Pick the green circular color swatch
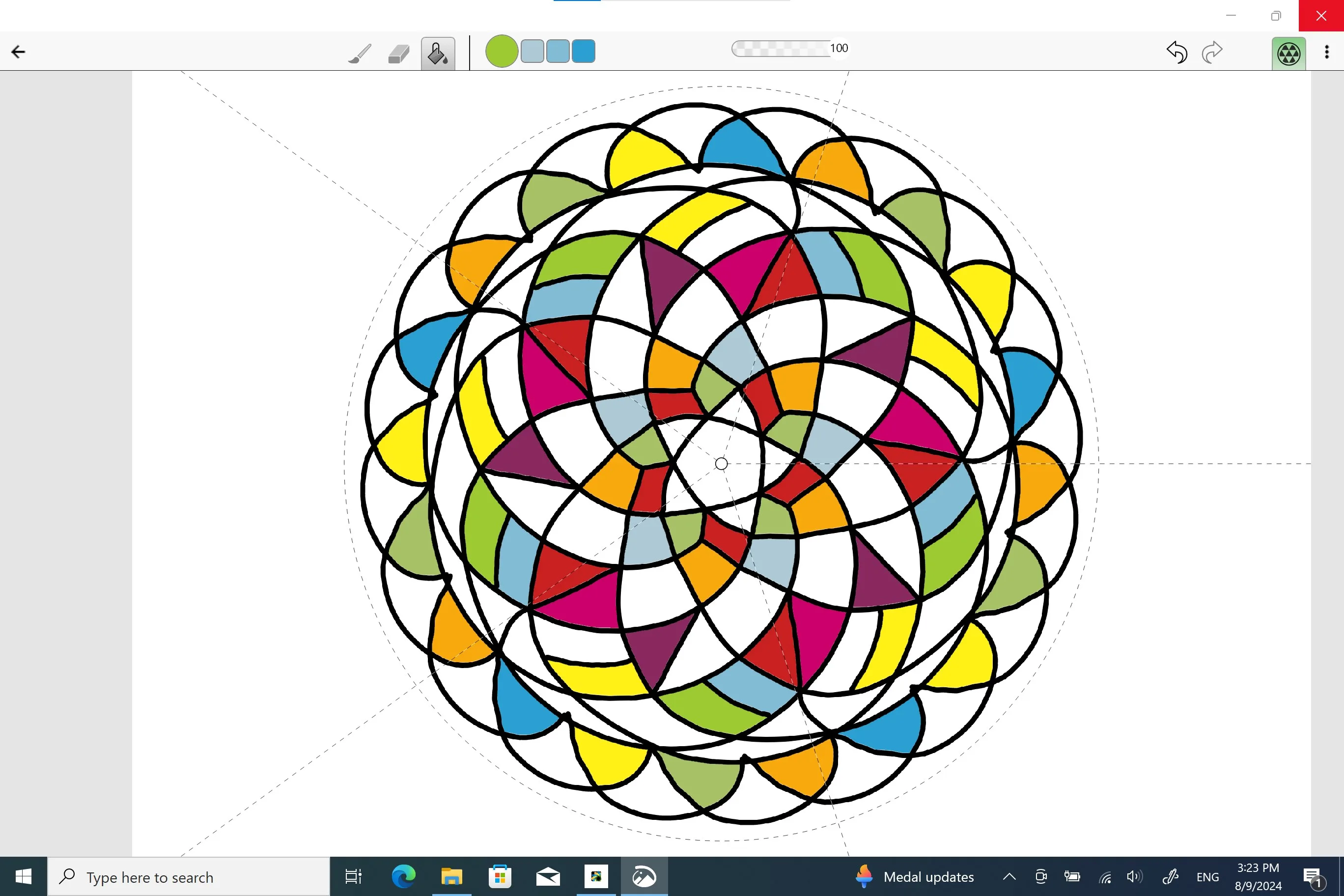 coord(501,52)
